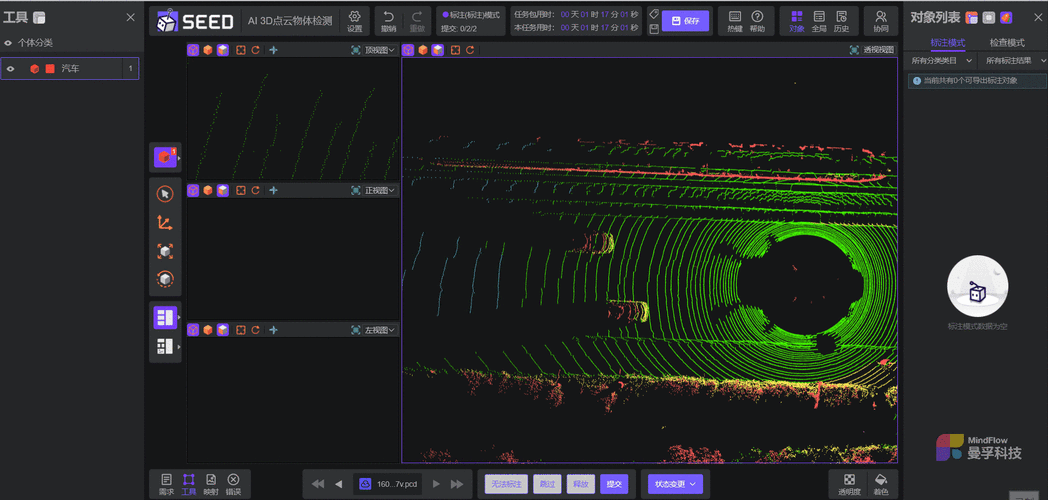Open the 热键 hotkeys keyboard icon

pyautogui.click(x=735, y=21)
